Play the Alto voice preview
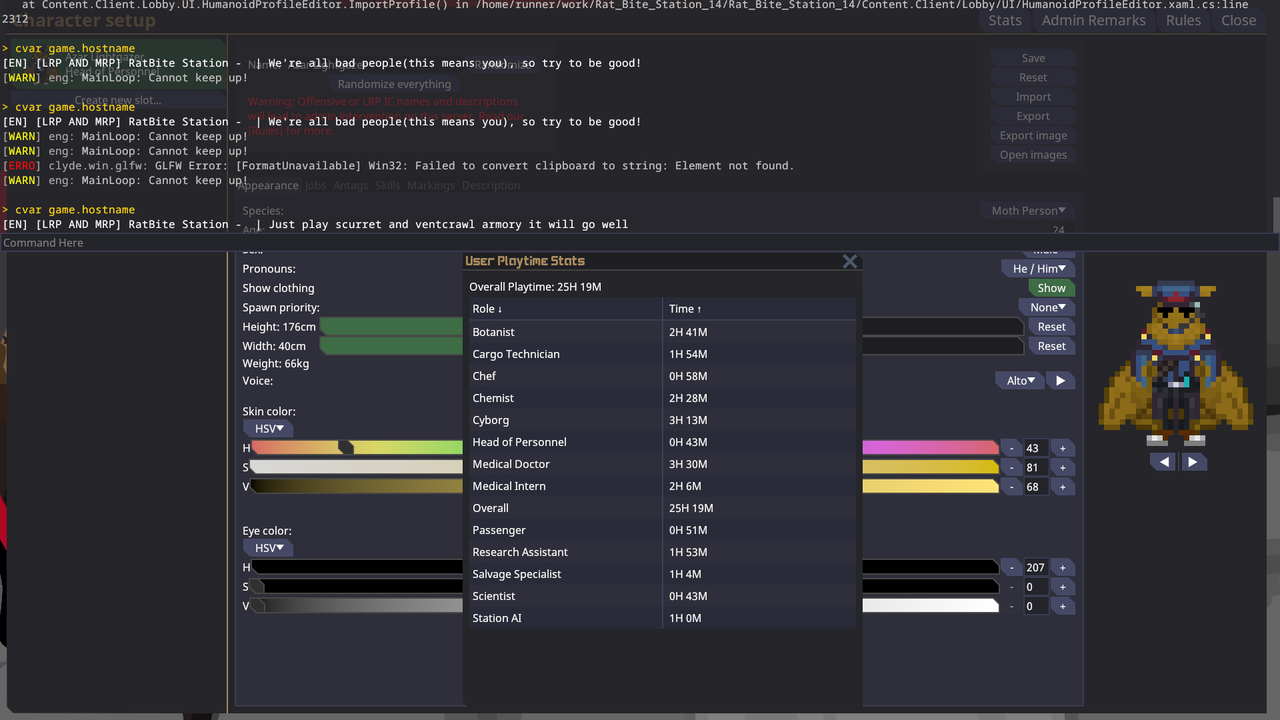 (x=1060, y=380)
